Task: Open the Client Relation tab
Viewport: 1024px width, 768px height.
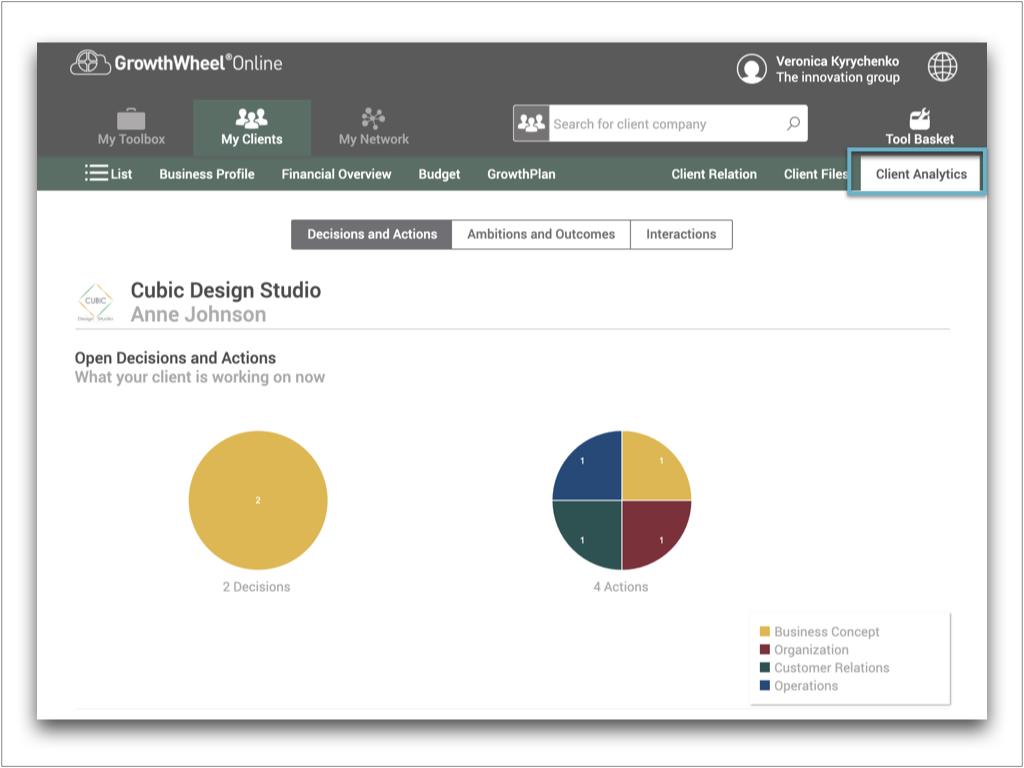Action: tap(714, 174)
